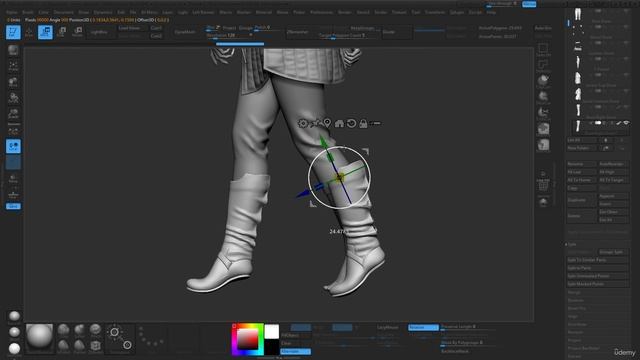Click the top icon of the right shelf
The height and width of the screenshot is (360, 640).
[x=543, y=50]
